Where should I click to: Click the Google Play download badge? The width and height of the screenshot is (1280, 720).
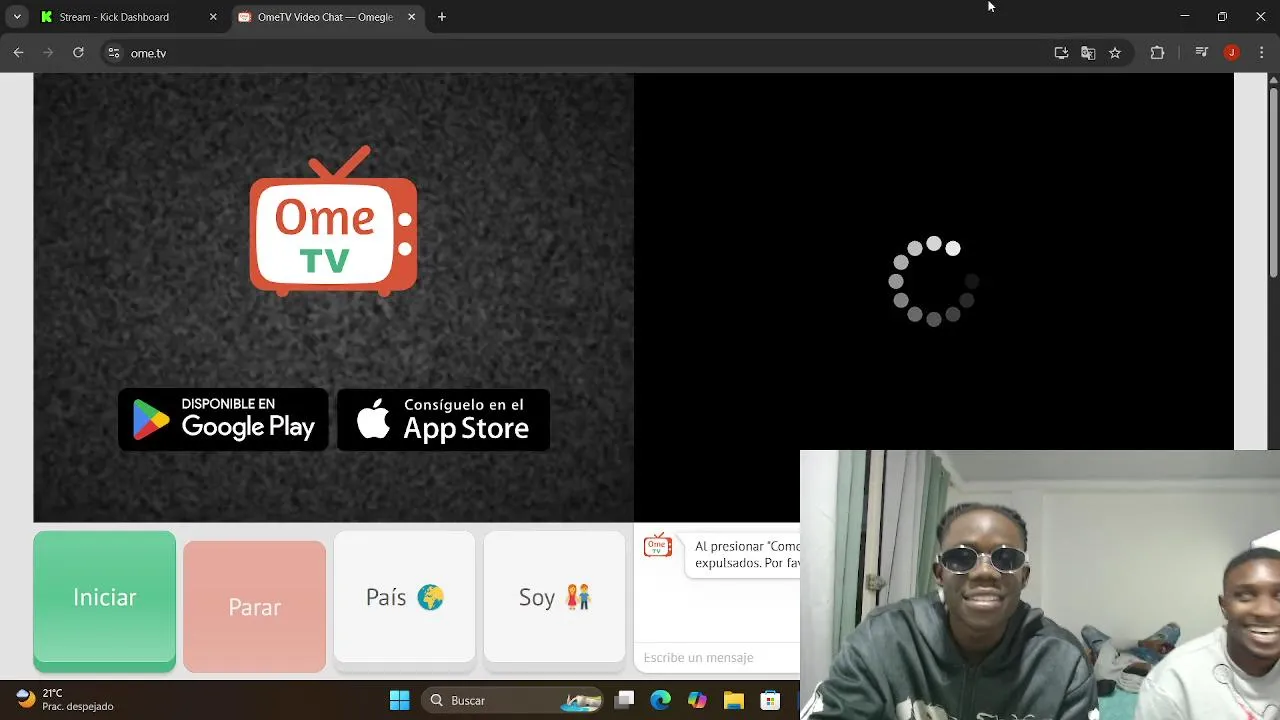click(x=223, y=419)
